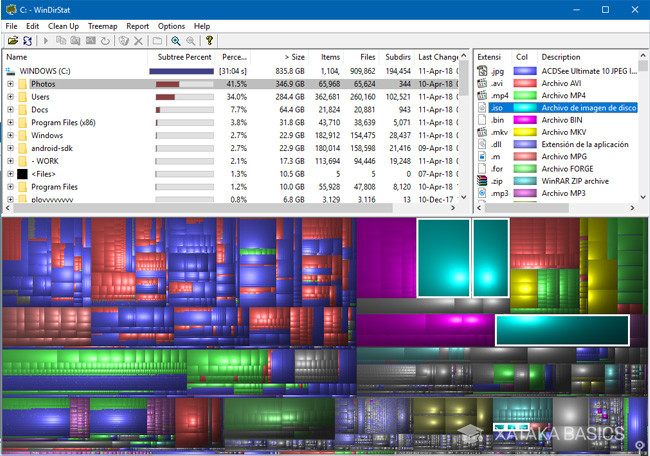
Task: Click the WinRAR icon beside .zip
Action: 484,180
